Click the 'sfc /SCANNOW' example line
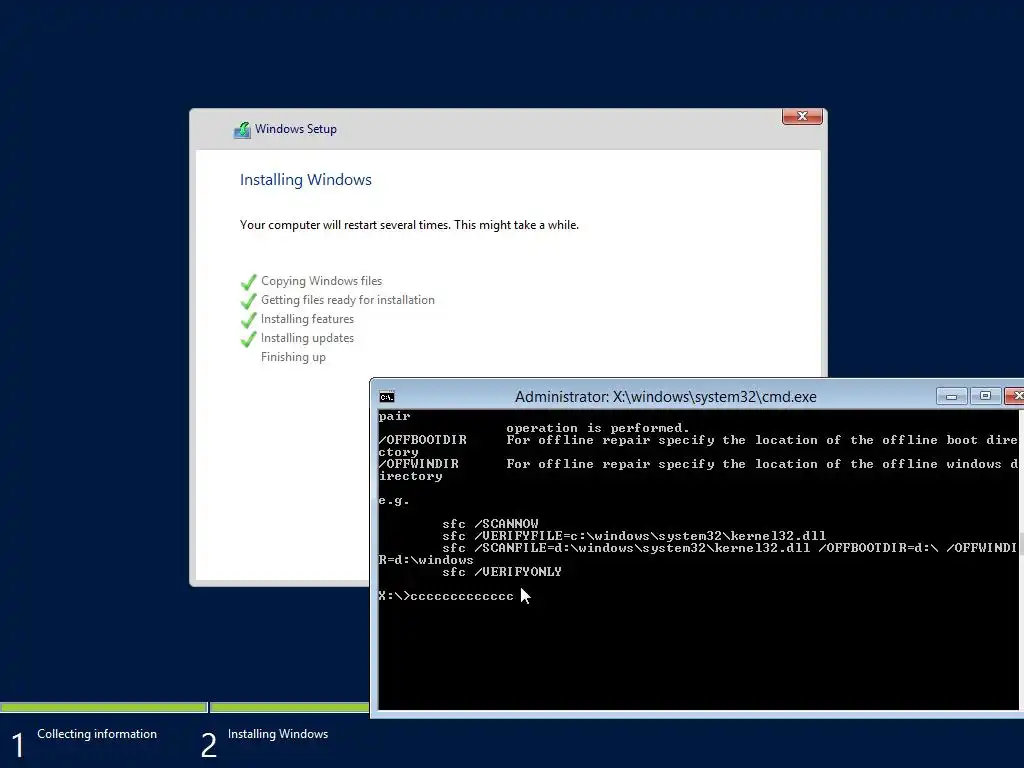This screenshot has width=1024, height=768. pyautogui.click(x=490, y=524)
